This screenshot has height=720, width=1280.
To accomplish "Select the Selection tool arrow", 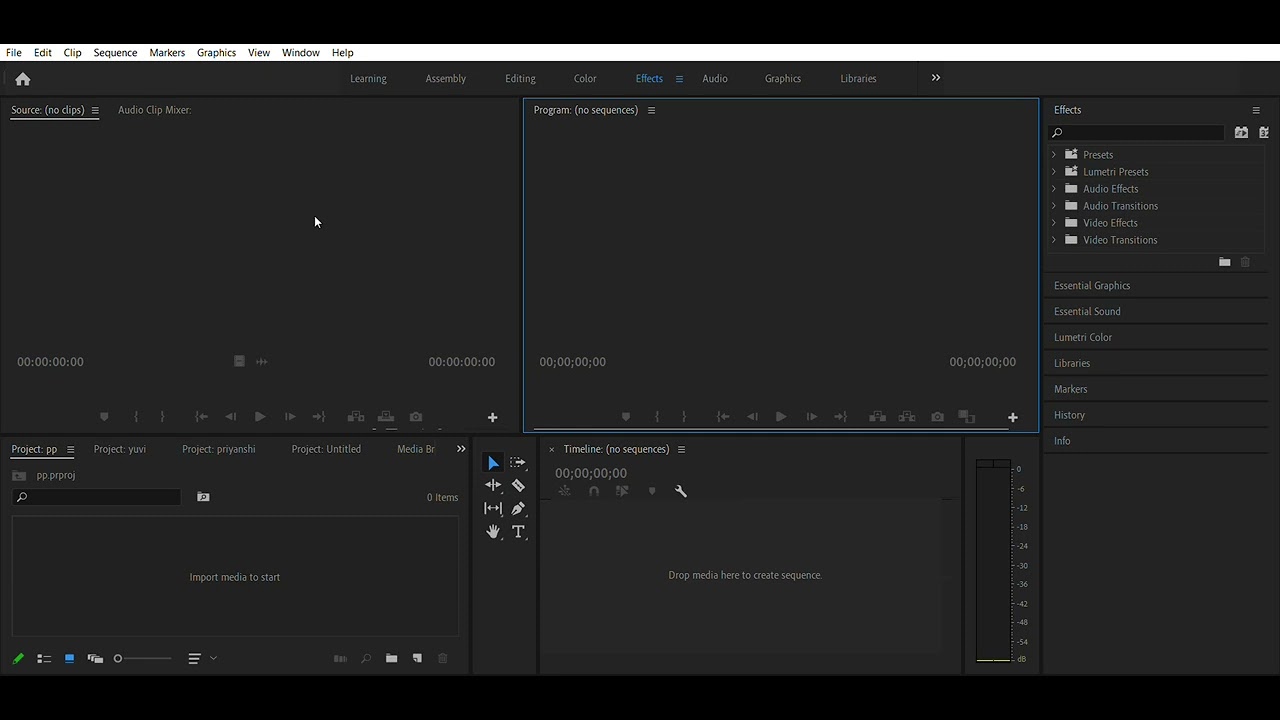I will 493,463.
